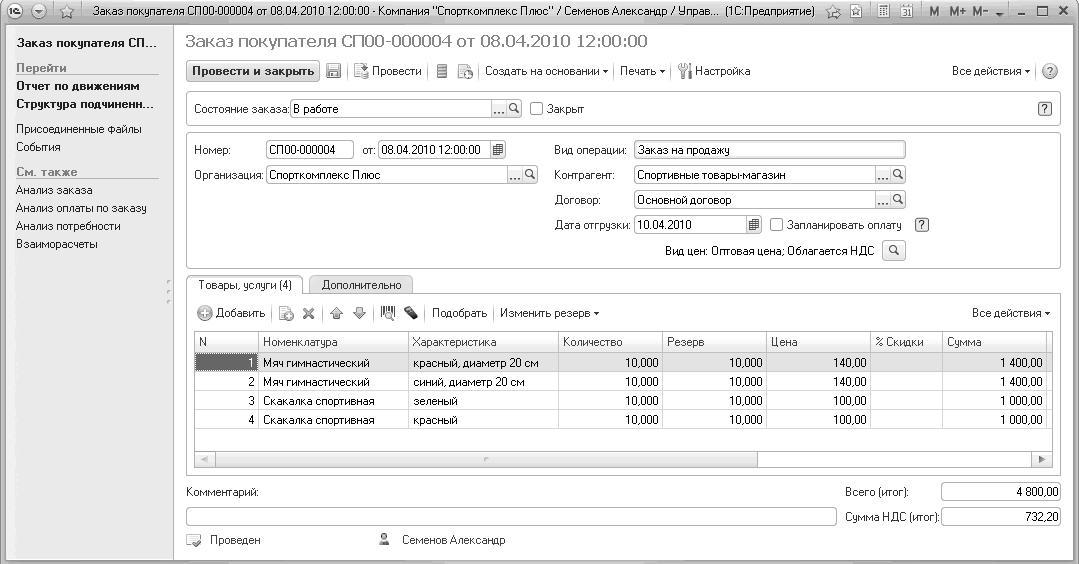
Task: Select the Товары, услуги (4) tab
Action: pyautogui.click(x=245, y=285)
